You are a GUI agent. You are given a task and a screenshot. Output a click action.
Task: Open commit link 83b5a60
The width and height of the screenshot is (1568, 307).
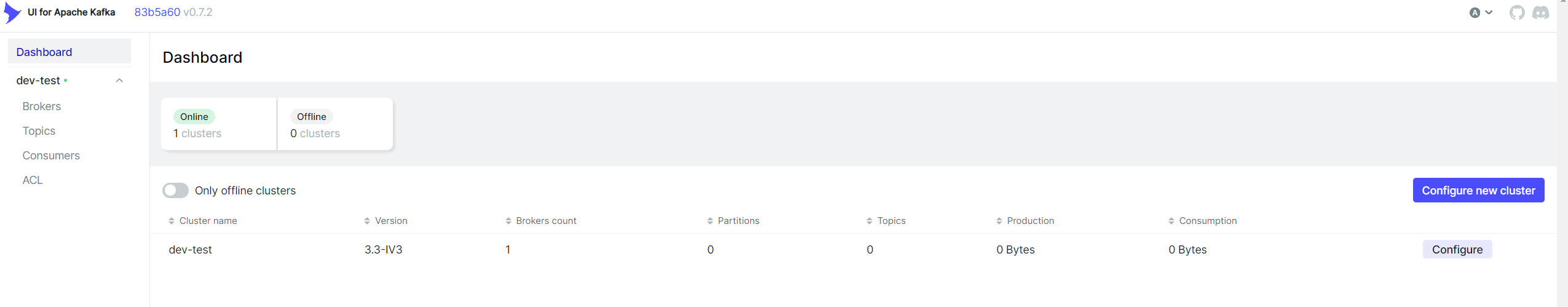(157, 12)
